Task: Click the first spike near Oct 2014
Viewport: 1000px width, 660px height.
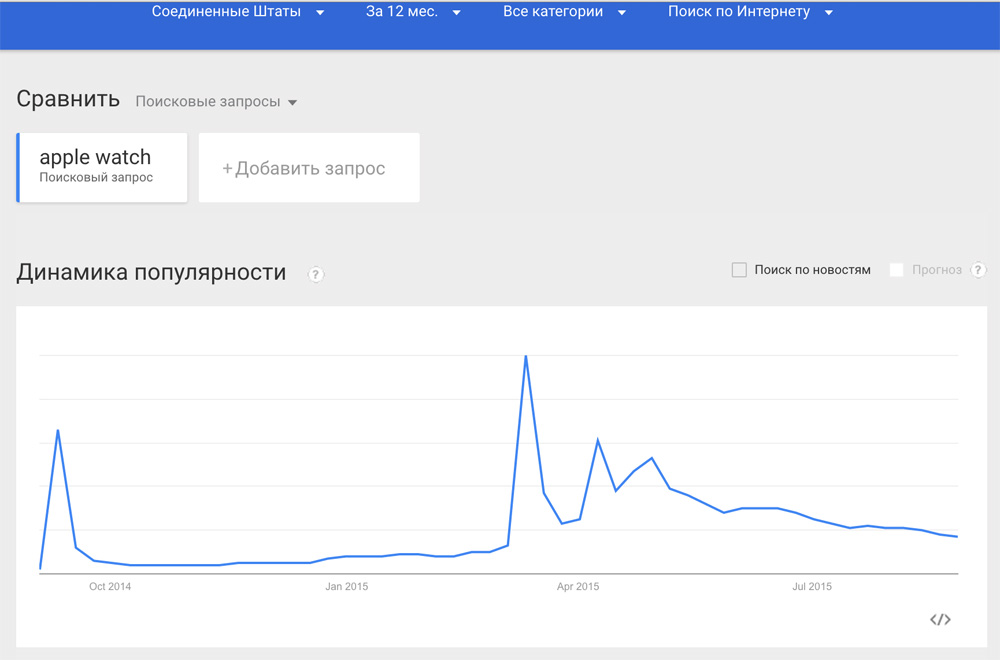Action: pos(58,430)
